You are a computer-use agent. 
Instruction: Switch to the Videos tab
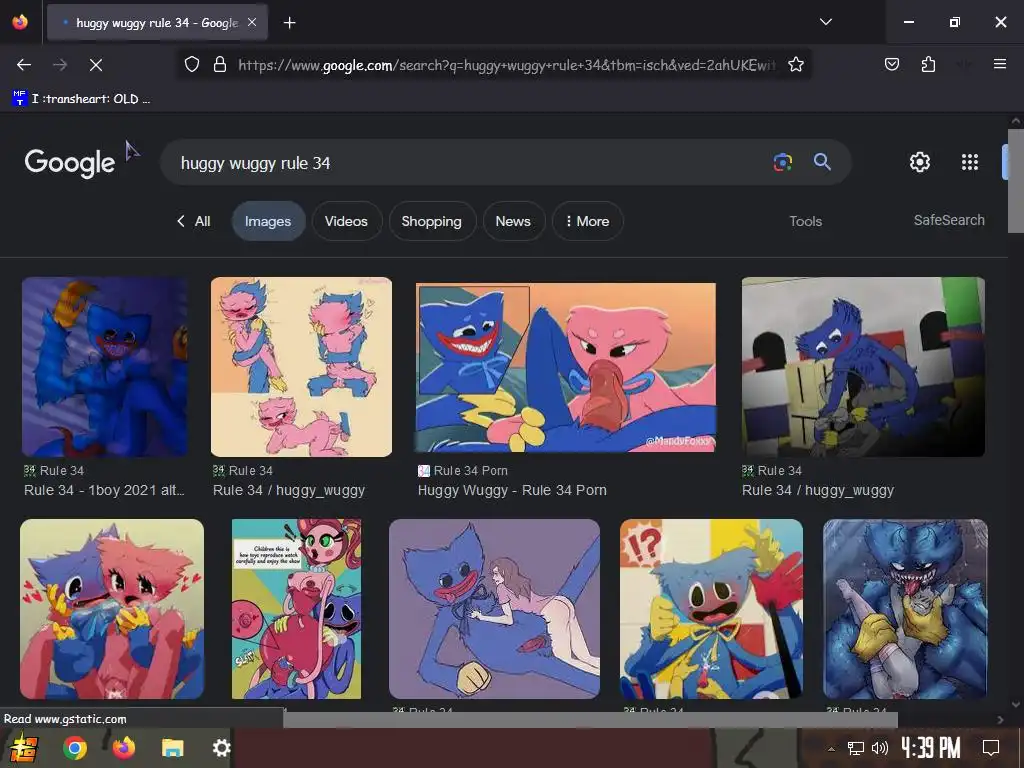tap(346, 221)
